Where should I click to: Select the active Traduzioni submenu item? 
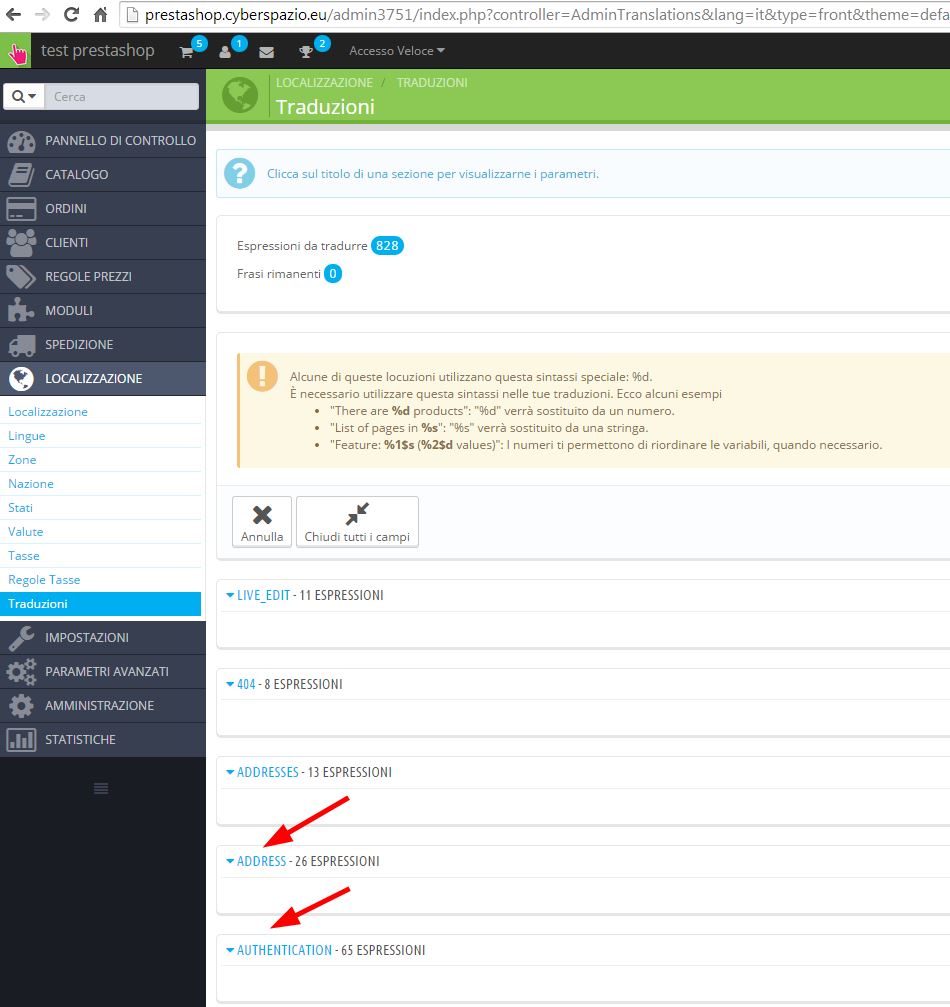click(100, 604)
